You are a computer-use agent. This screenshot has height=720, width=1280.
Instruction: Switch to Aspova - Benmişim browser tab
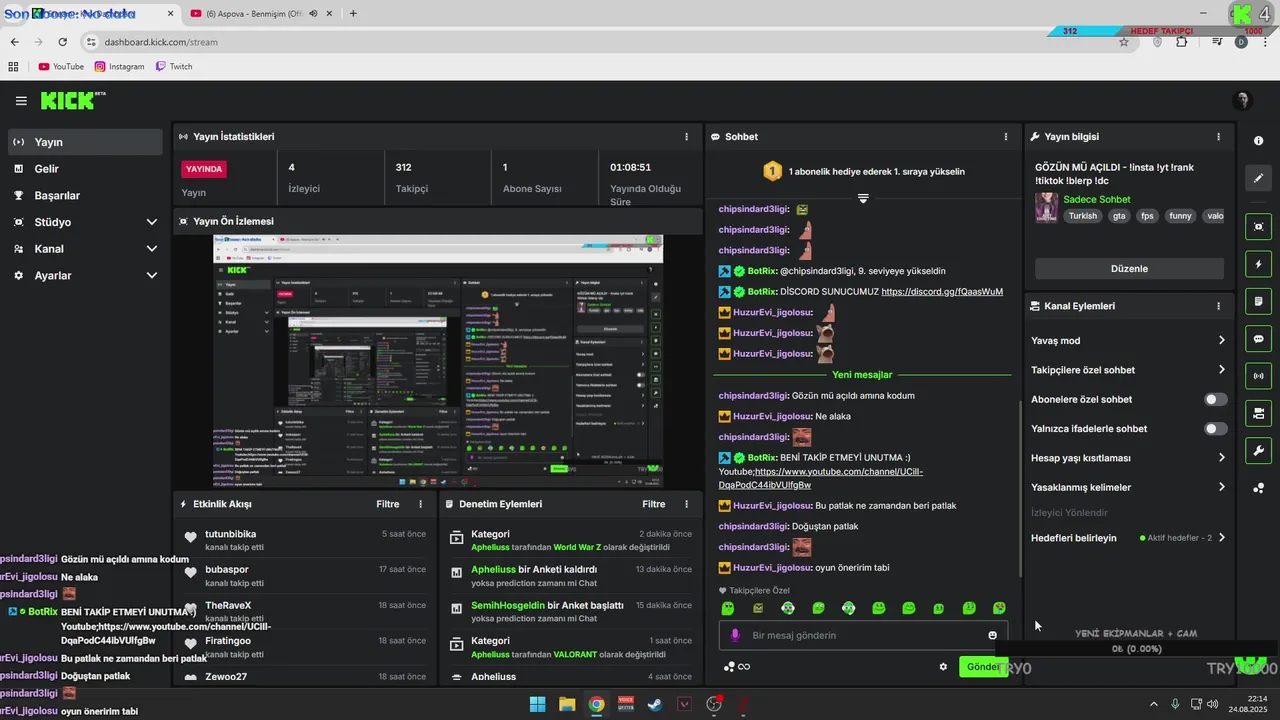pos(253,13)
